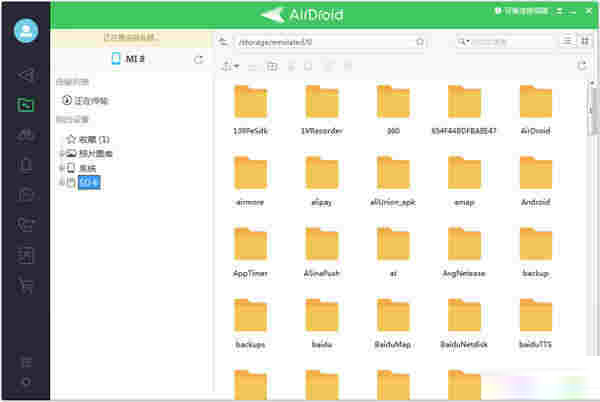Image resolution: width=600 pixels, height=402 pixels.
Task: Switch to grid view layout
Action: coord(585,41)
